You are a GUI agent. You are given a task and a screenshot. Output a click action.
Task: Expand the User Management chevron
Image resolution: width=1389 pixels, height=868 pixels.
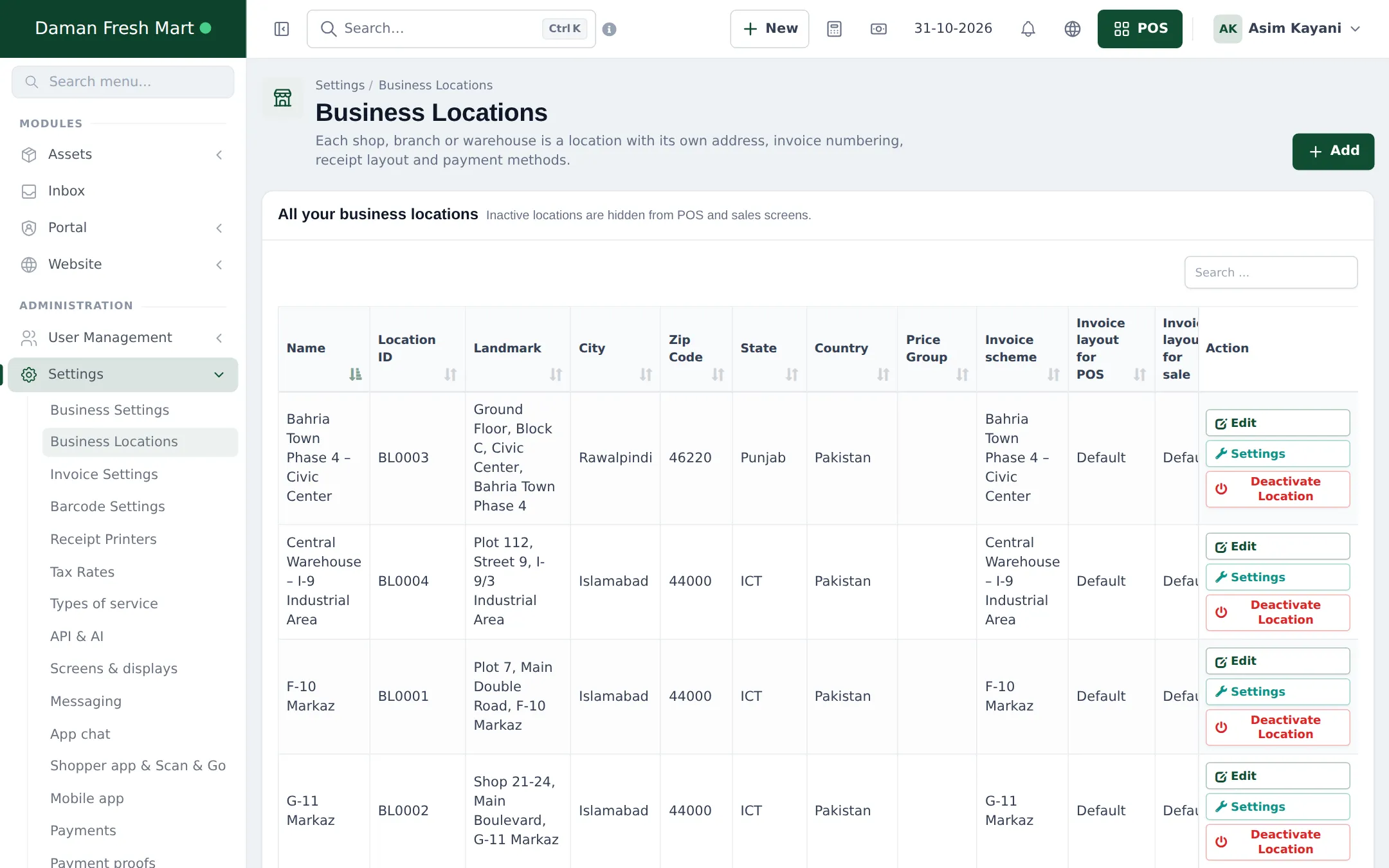click(219, 338)
